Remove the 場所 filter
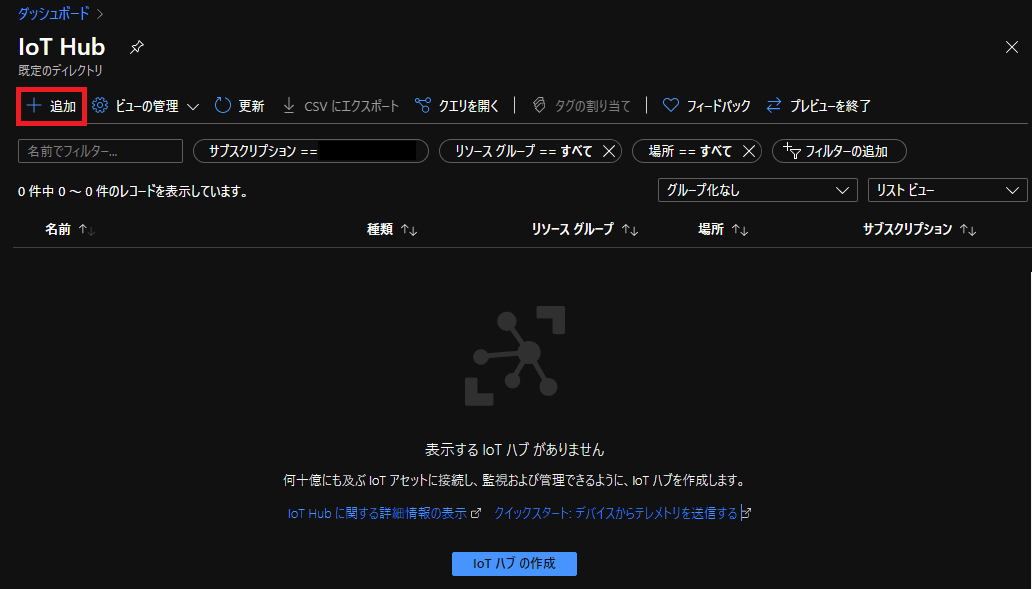This screenshot has width=1032, height=589. coord(749,151)
